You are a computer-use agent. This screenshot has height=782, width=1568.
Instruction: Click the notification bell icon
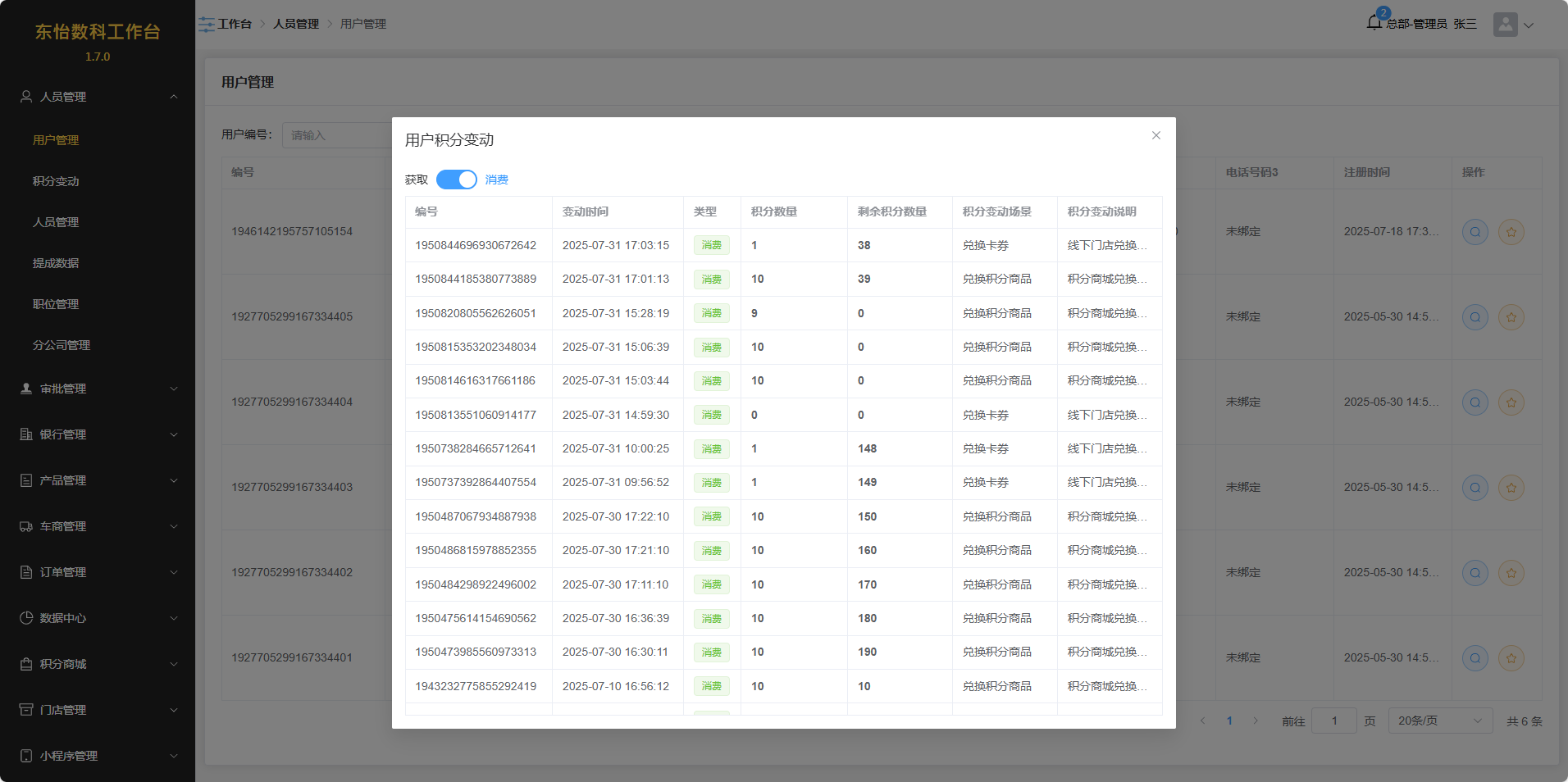click(x=1374, y=23)
